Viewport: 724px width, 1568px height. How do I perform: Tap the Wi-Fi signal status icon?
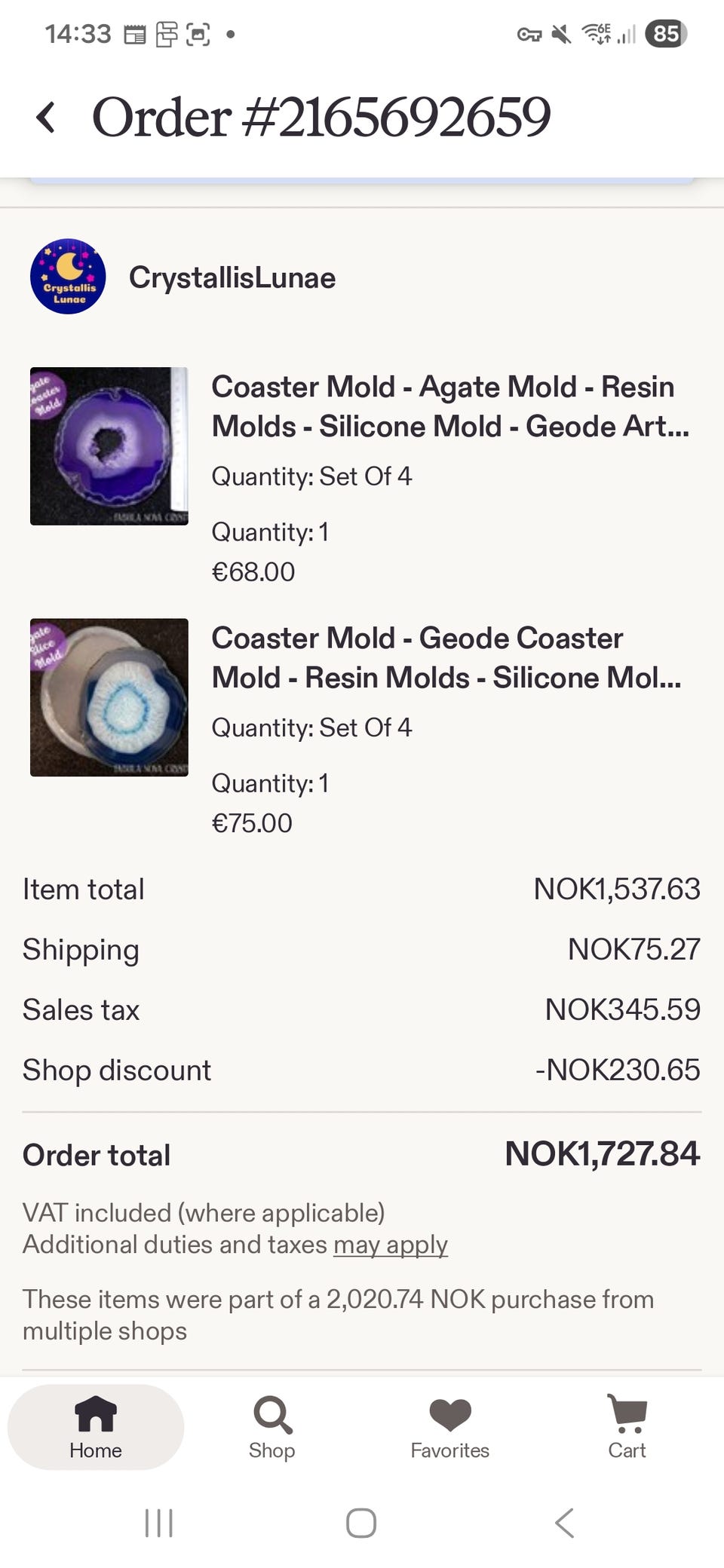click(596, 34)
